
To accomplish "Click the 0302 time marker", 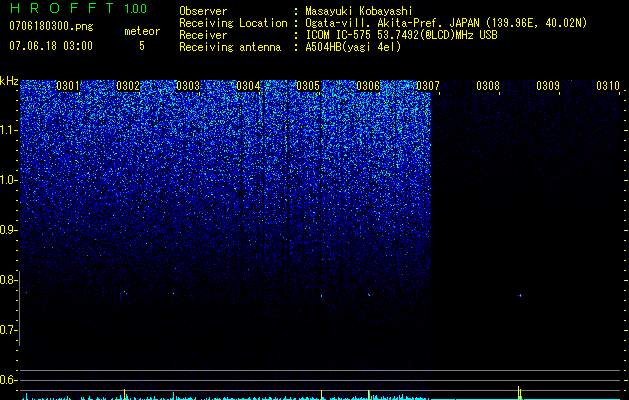I will 128,86.
